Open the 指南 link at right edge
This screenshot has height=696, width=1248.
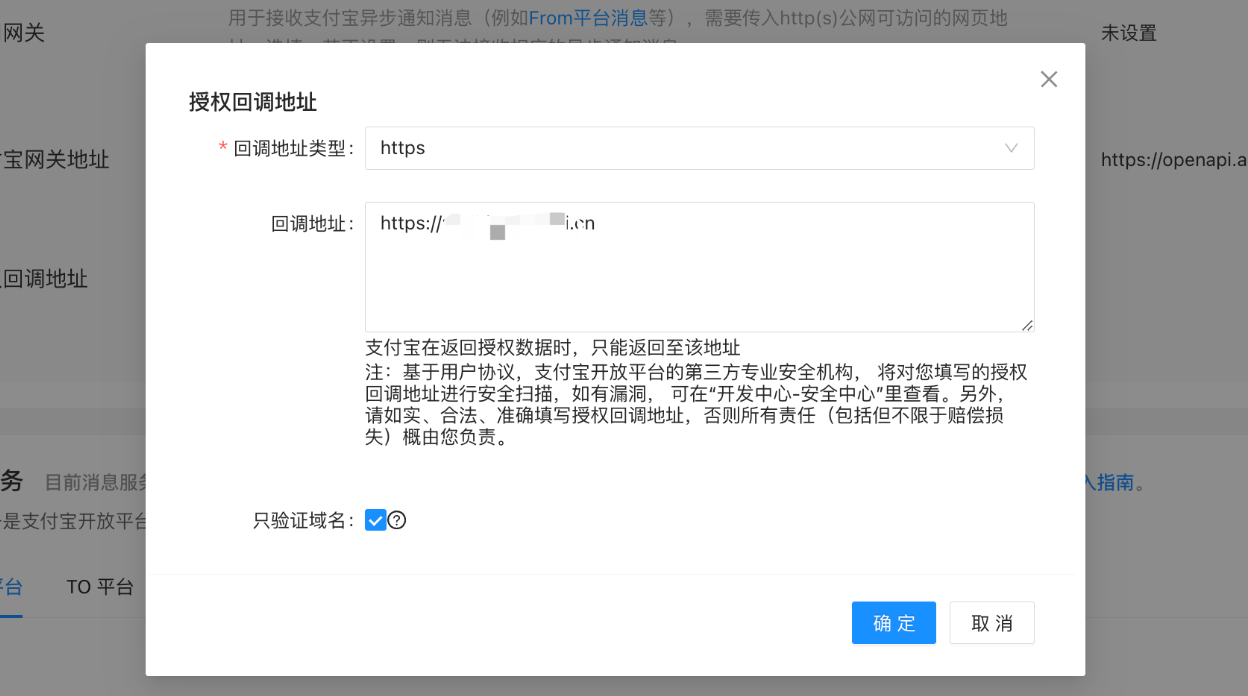(x=1114, y=483)
